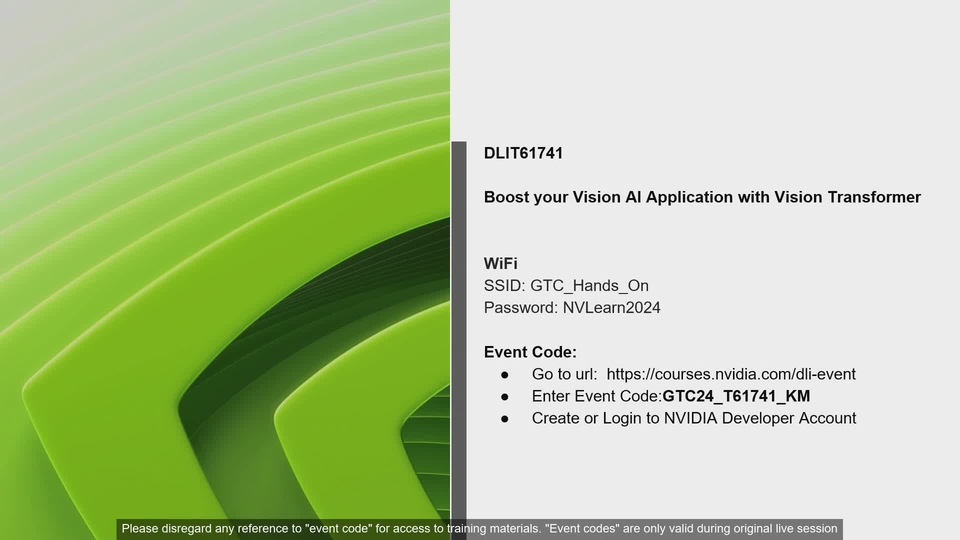Select event code GTC24_T61741_KM
The height and width of the screenshot is (540, 960).
coord(737,396)
